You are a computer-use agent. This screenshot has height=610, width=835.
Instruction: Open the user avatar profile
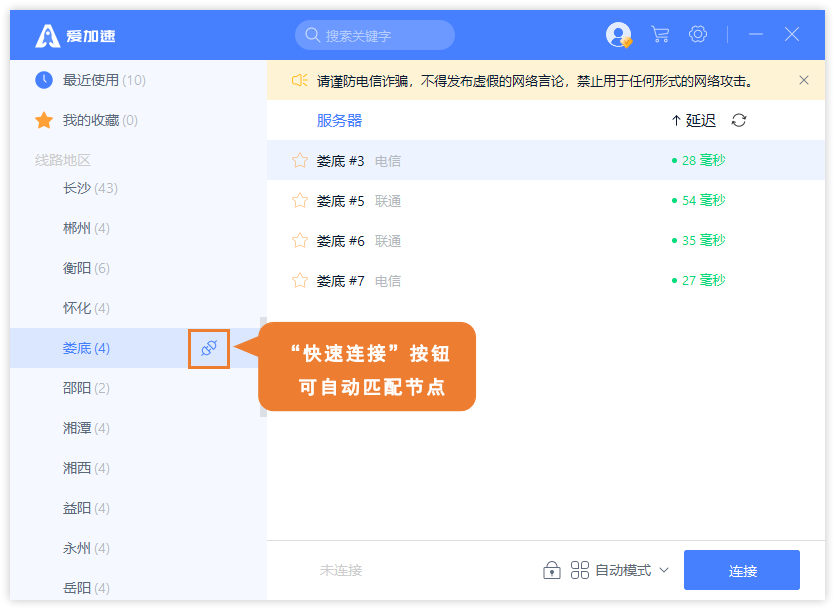click(618, 35)
